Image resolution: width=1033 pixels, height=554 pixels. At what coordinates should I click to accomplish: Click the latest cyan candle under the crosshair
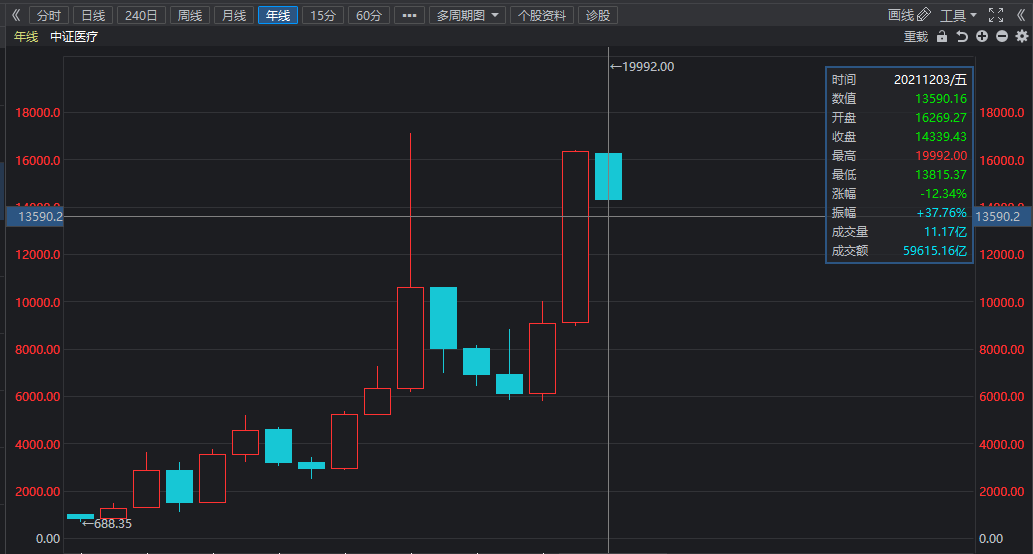(608, 177)
